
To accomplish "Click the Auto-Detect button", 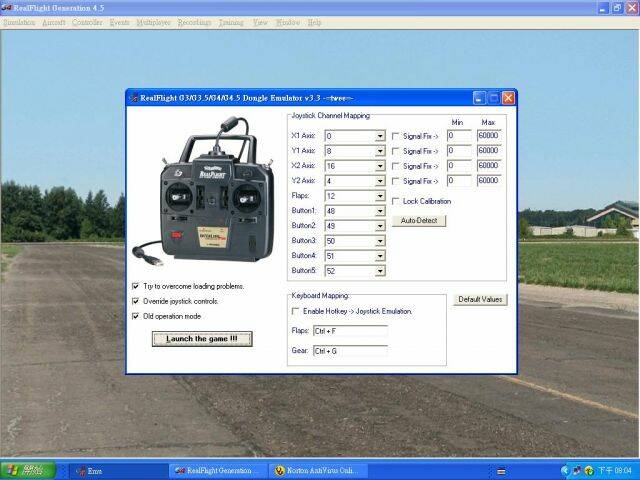I will click(419, 220).
